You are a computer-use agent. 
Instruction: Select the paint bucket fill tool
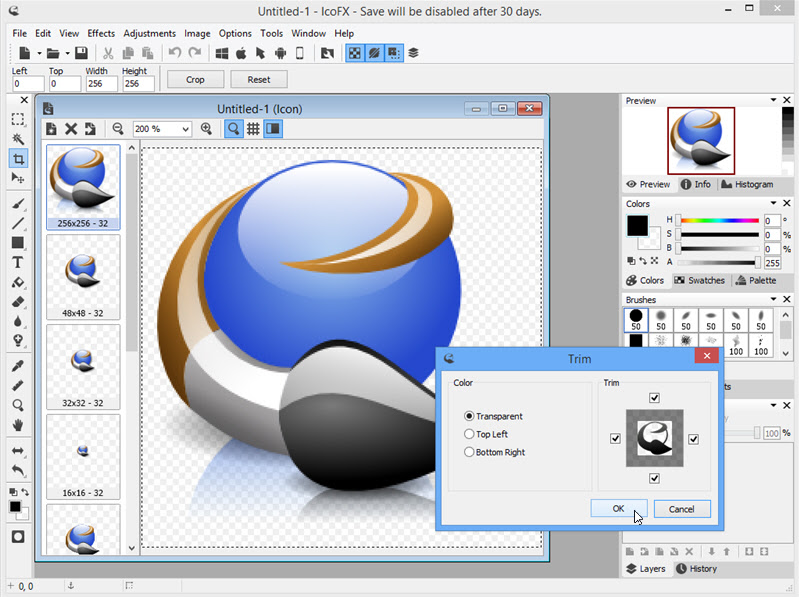pos(18,282)
